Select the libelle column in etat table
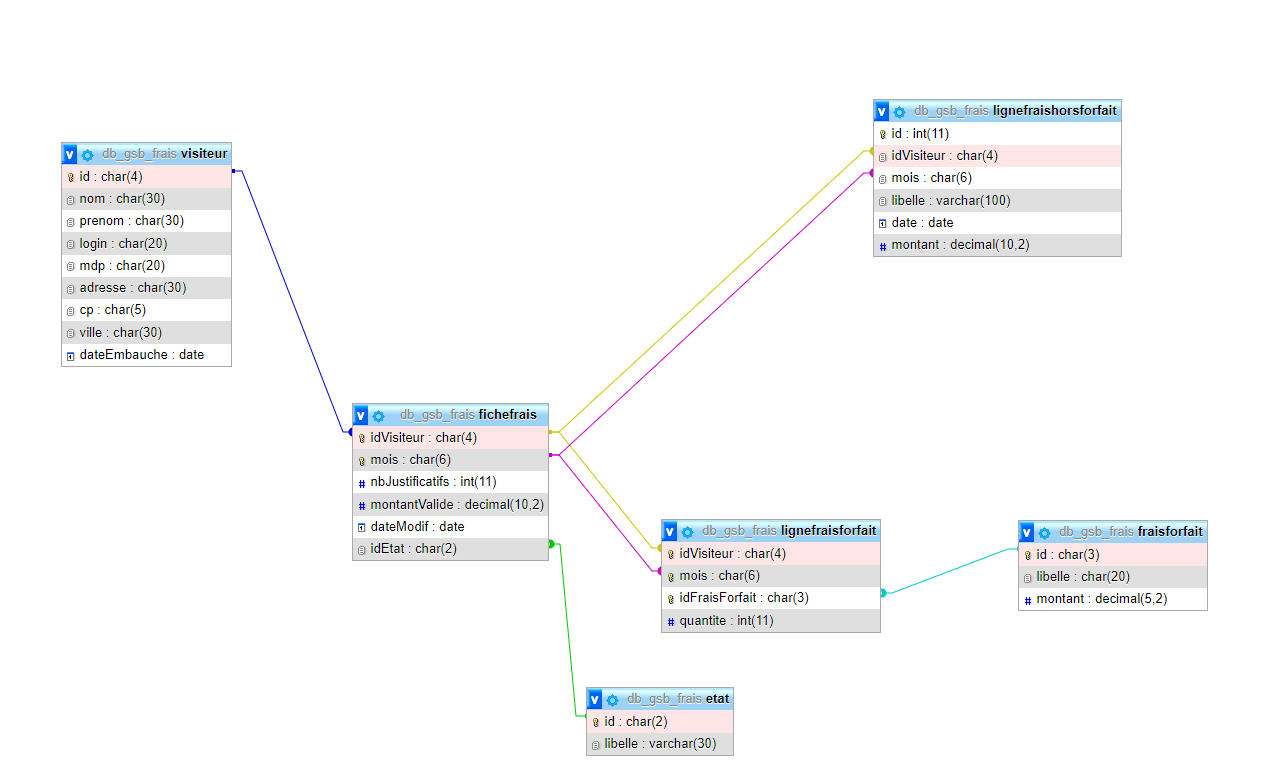The width and height of the screenshot is (1273, 780). pyautogui.click(x=654, y=744)
